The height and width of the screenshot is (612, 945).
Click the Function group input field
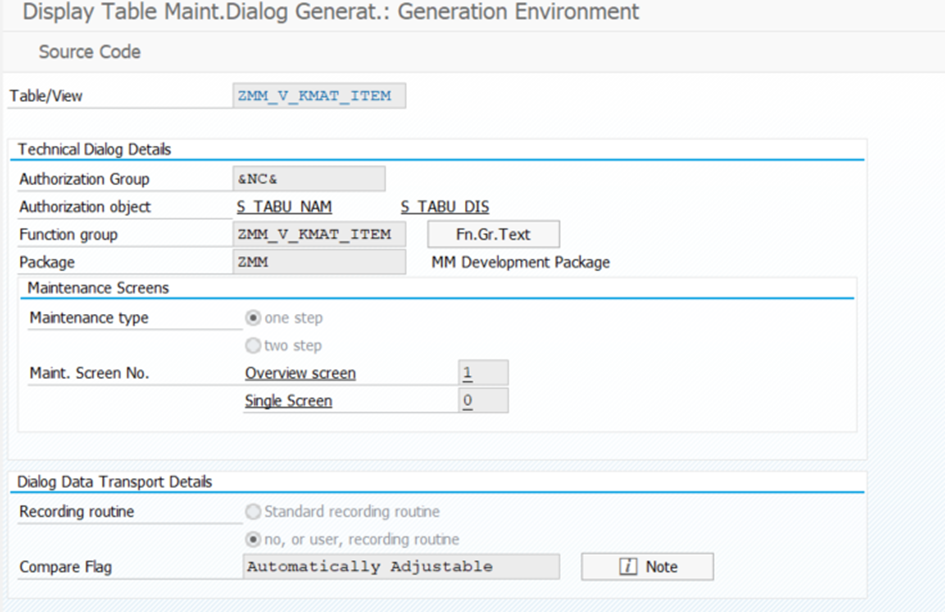[x=319, y=235]
